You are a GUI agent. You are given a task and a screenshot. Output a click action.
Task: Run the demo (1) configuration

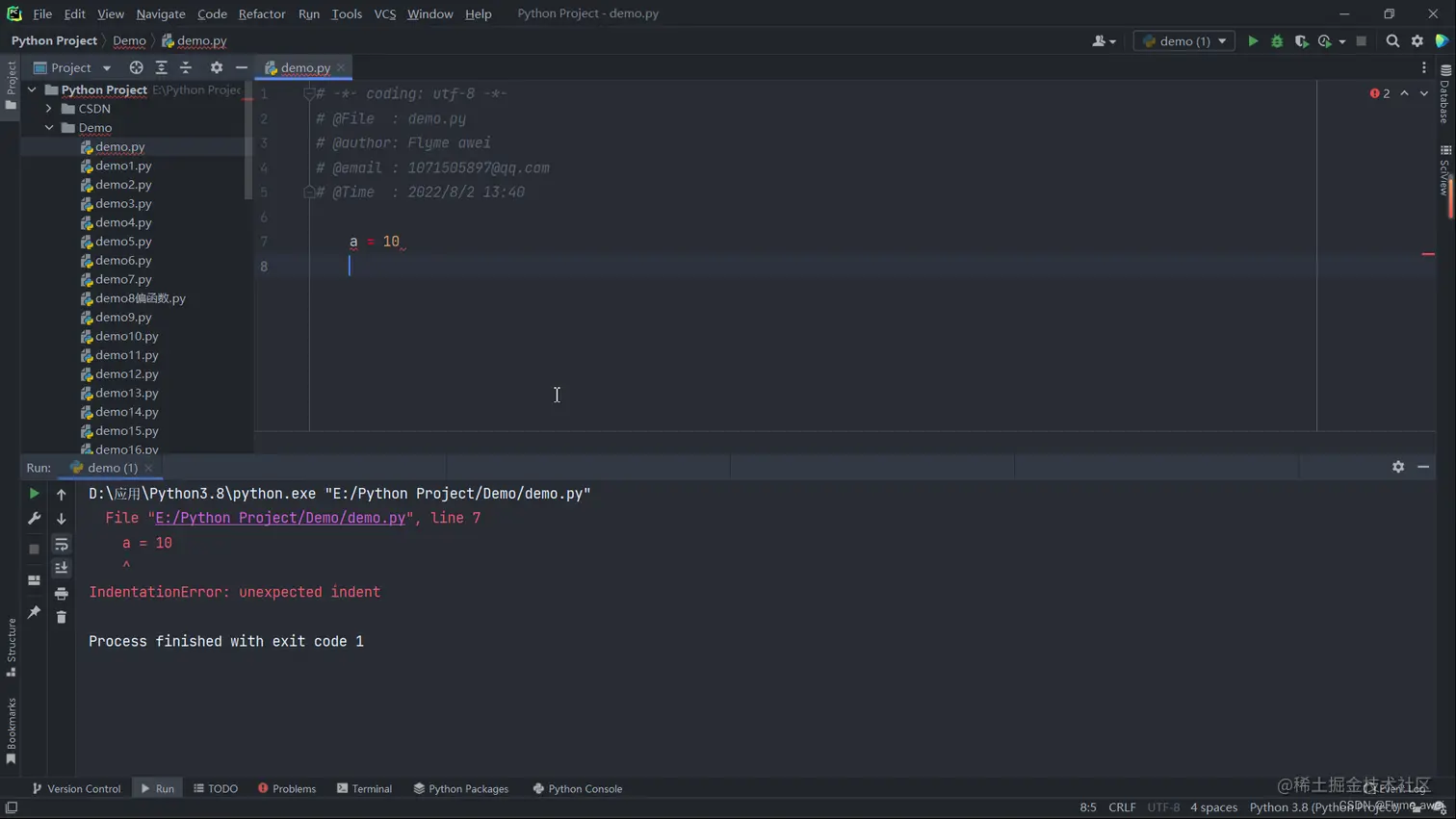pyautogui.click(x=1253, y=41)
